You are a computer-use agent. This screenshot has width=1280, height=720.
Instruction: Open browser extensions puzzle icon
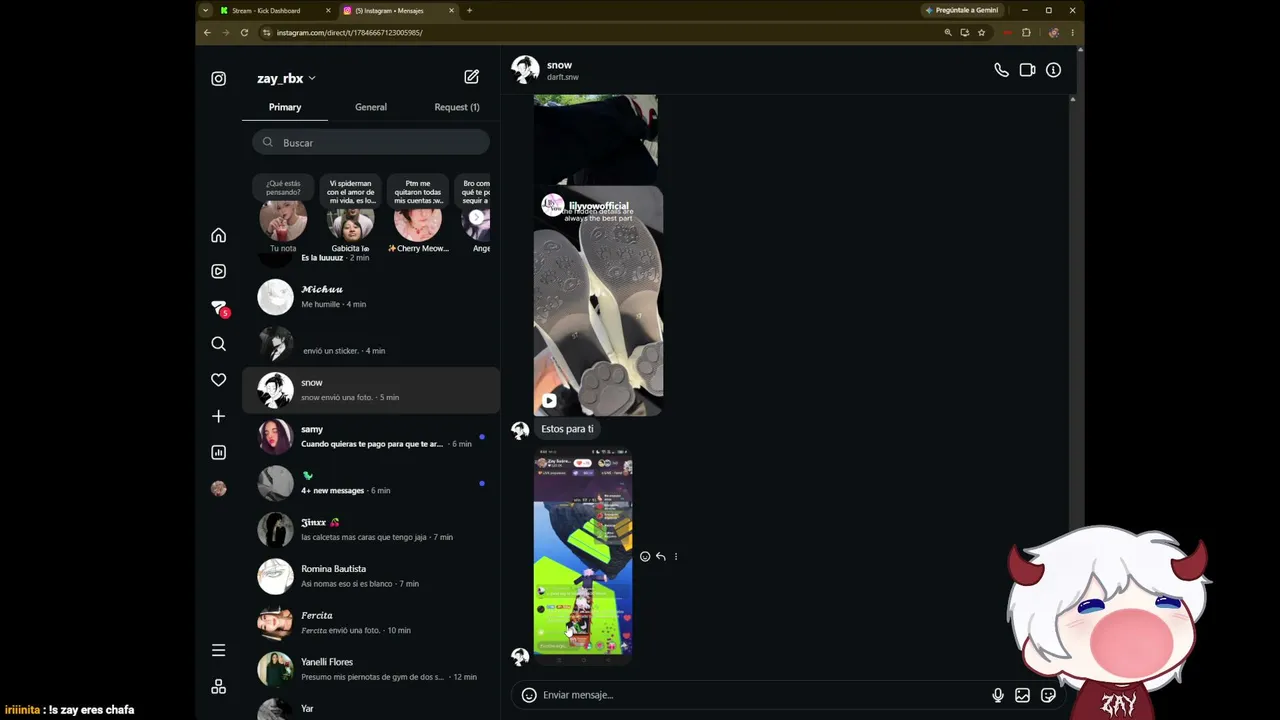point(1026,32)
